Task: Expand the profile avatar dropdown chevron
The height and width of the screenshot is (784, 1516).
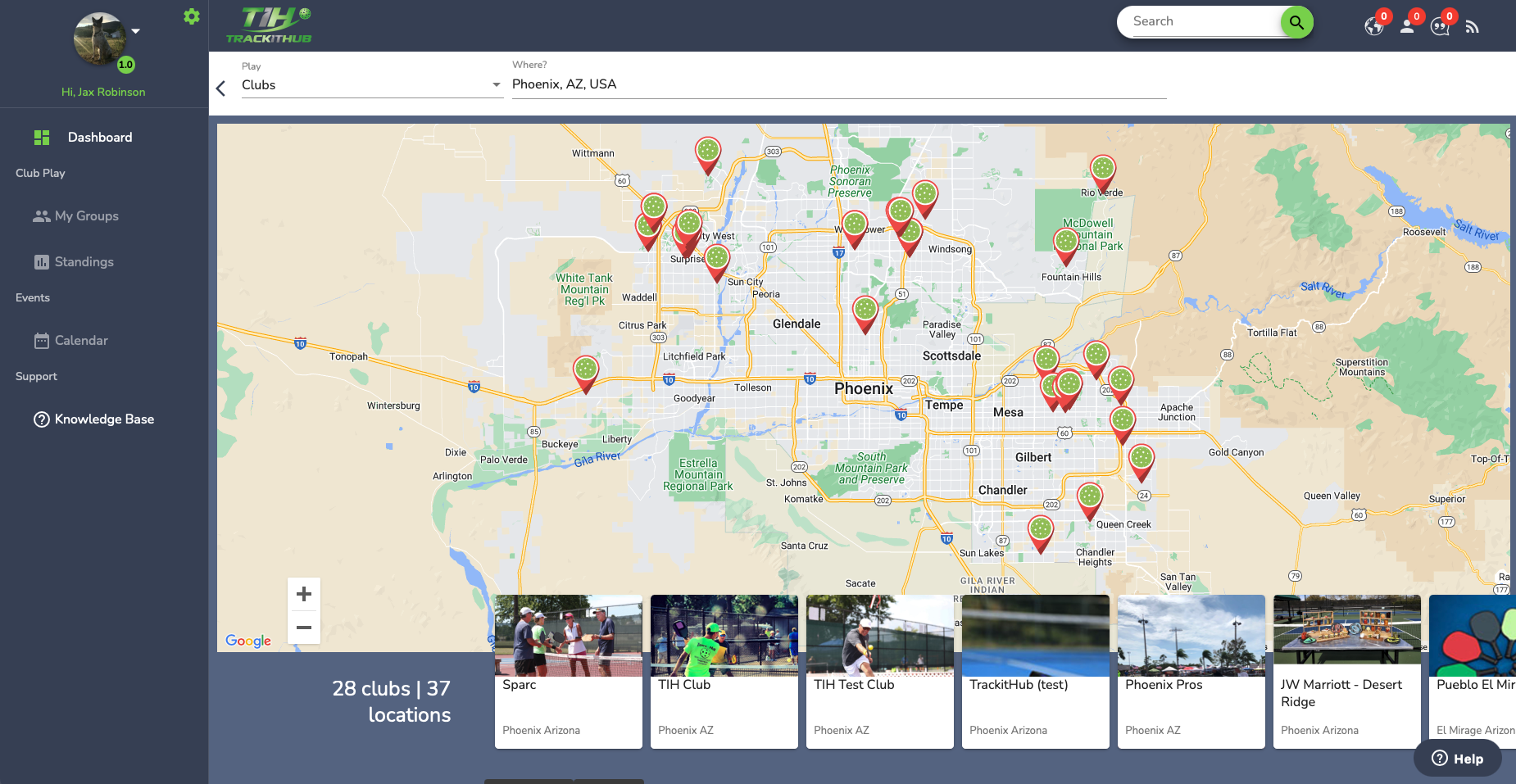Action: tap(134, 30)
